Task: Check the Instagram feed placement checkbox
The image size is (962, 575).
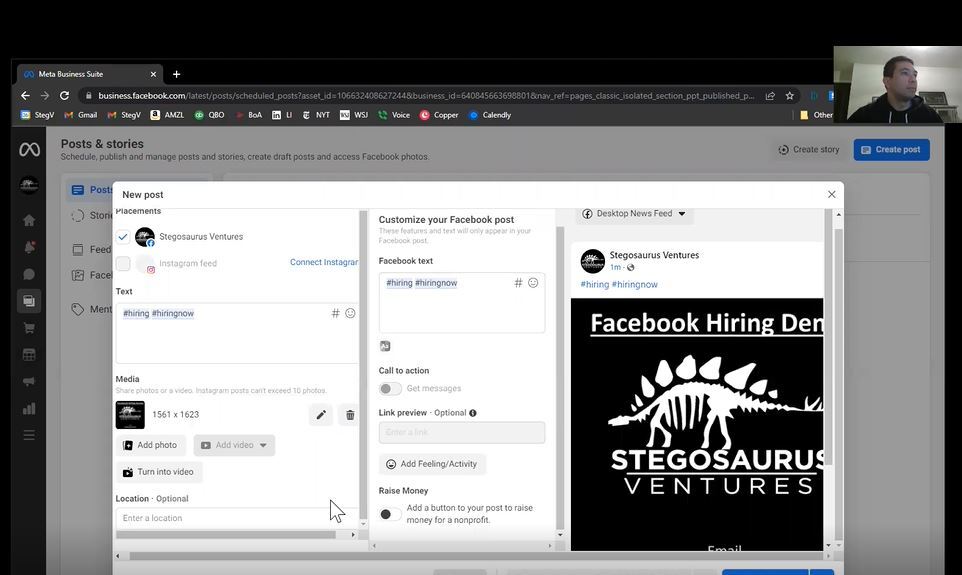Action: click(x=123, y=263)
